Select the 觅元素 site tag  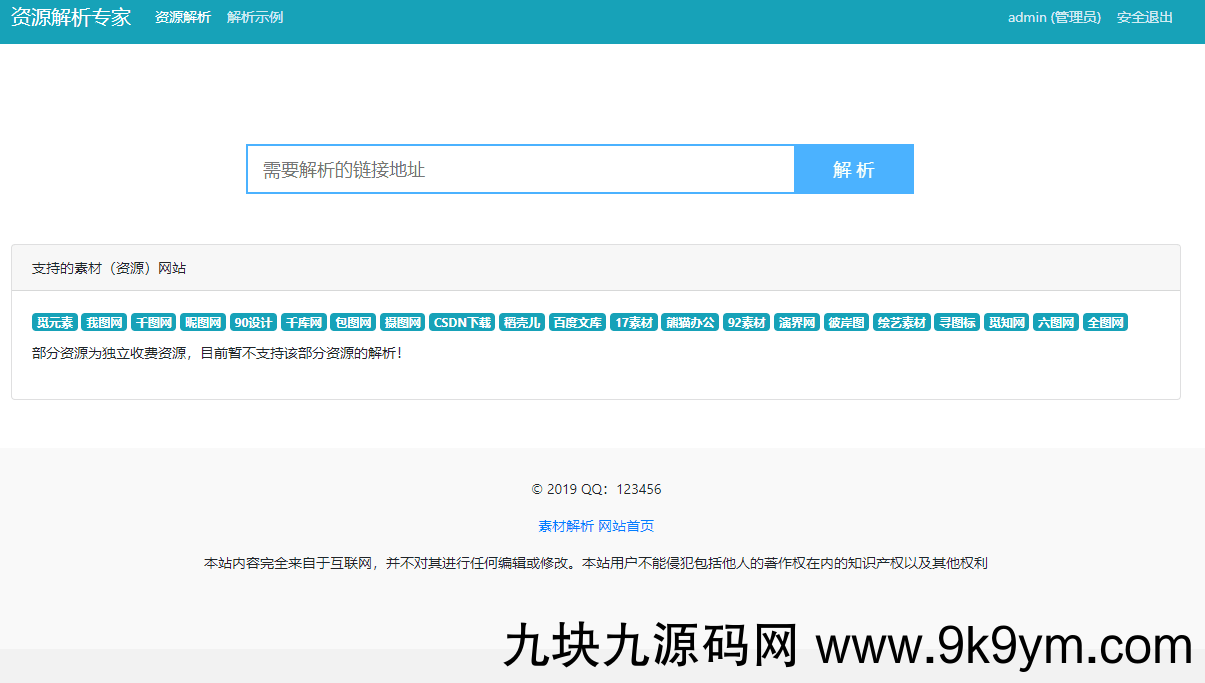pos(55,322)
